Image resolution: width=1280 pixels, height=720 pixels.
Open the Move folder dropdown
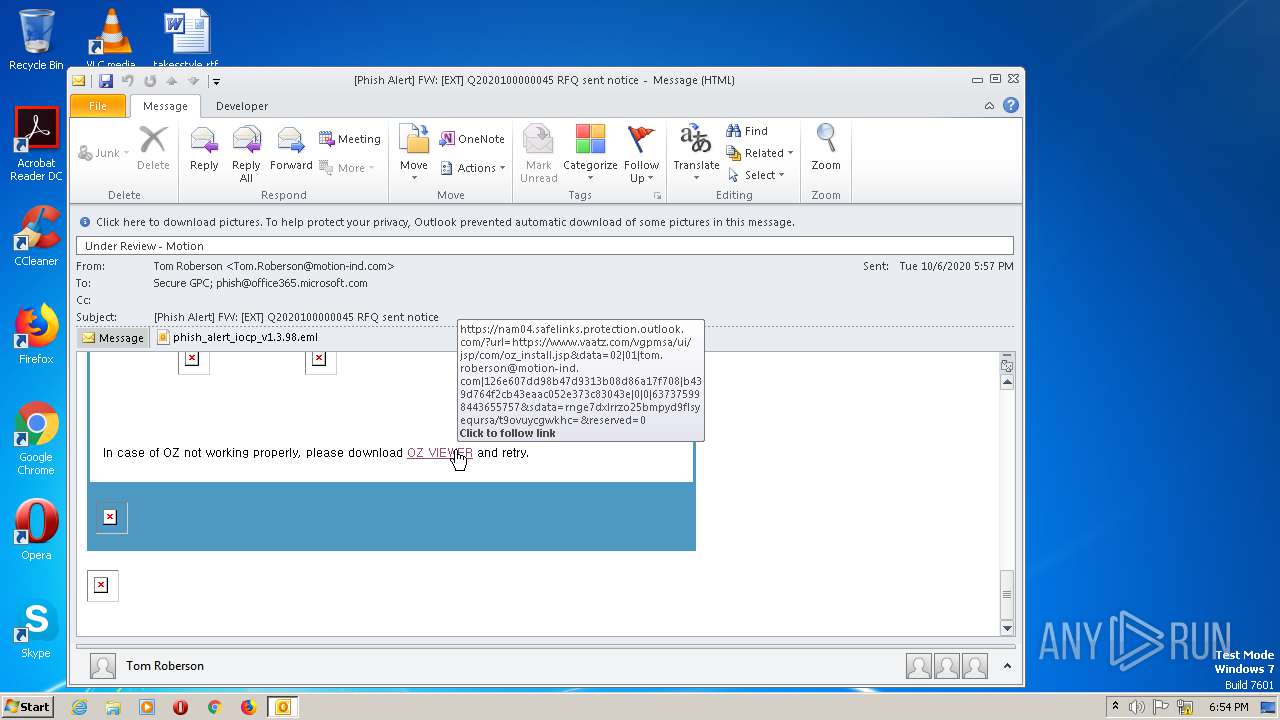[414, 154]
